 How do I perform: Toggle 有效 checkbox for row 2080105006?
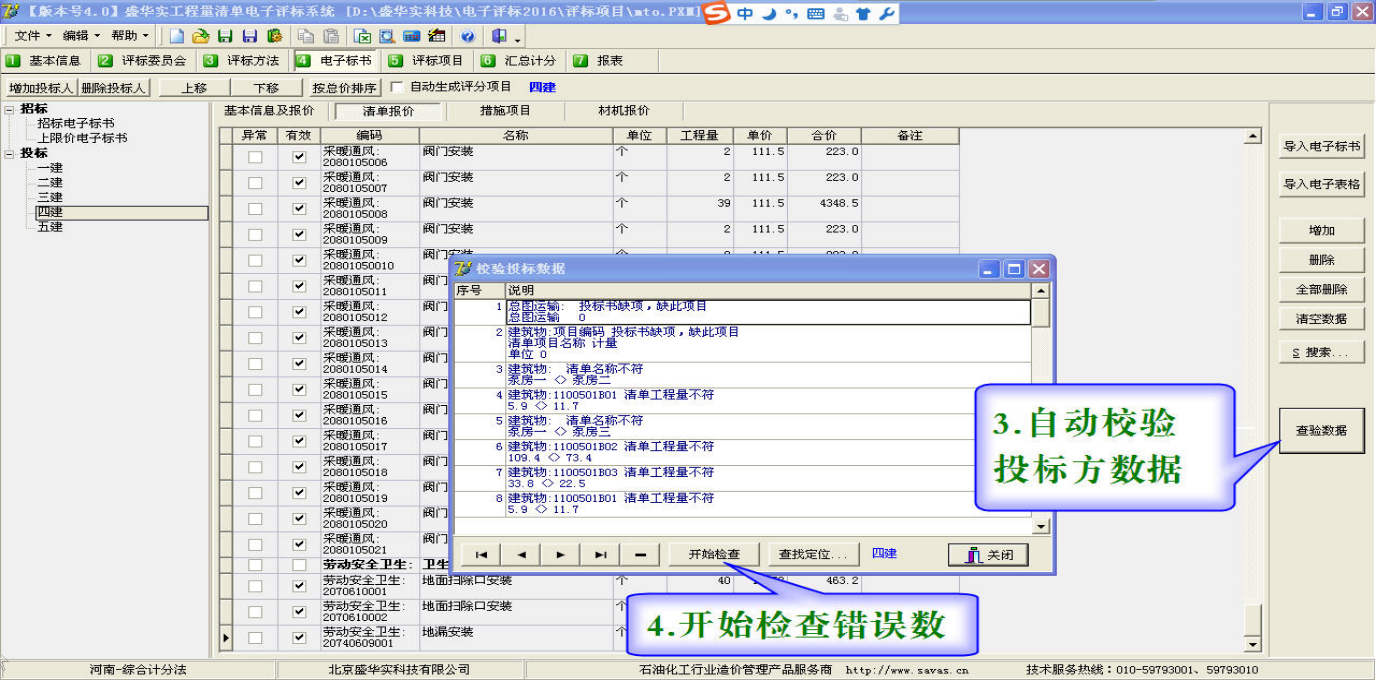point(298,157)
